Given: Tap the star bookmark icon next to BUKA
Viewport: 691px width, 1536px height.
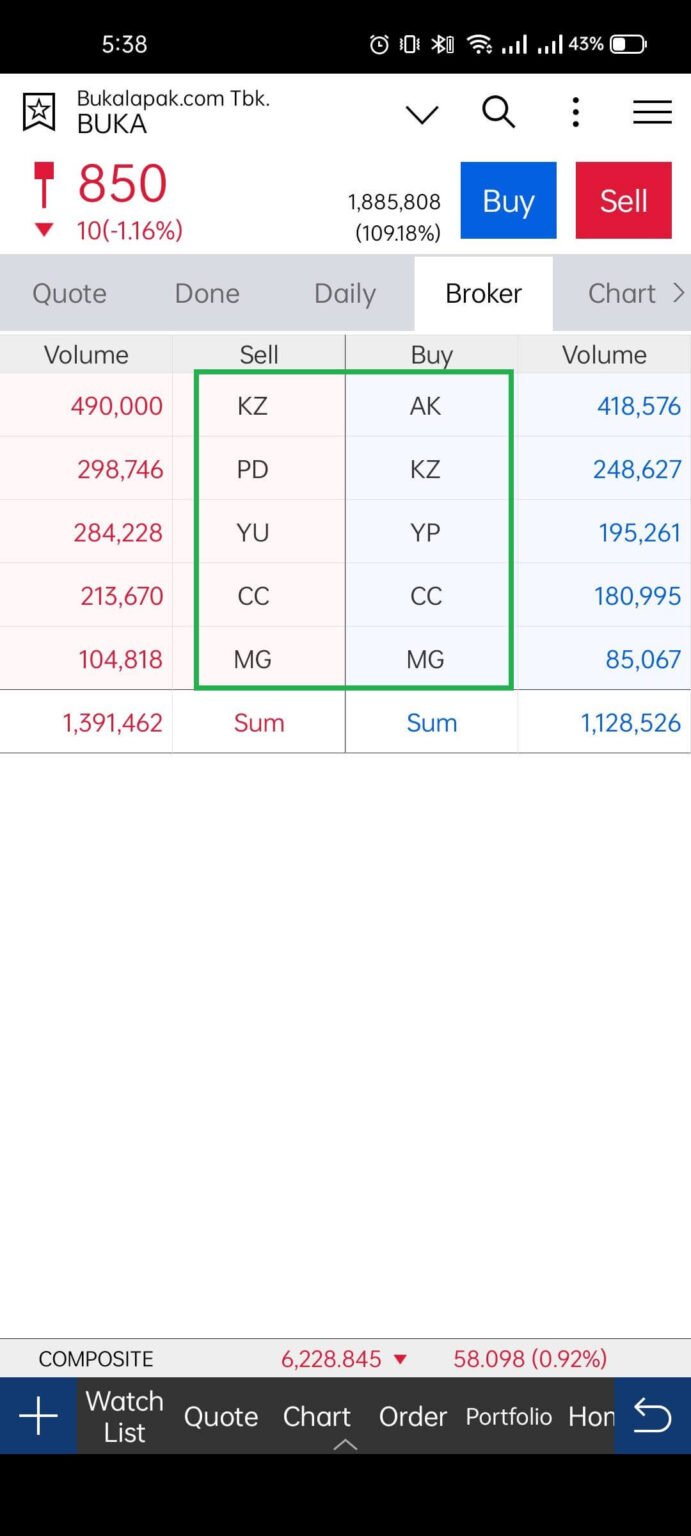Looking at the screenshot, I should tap(37, 112).
